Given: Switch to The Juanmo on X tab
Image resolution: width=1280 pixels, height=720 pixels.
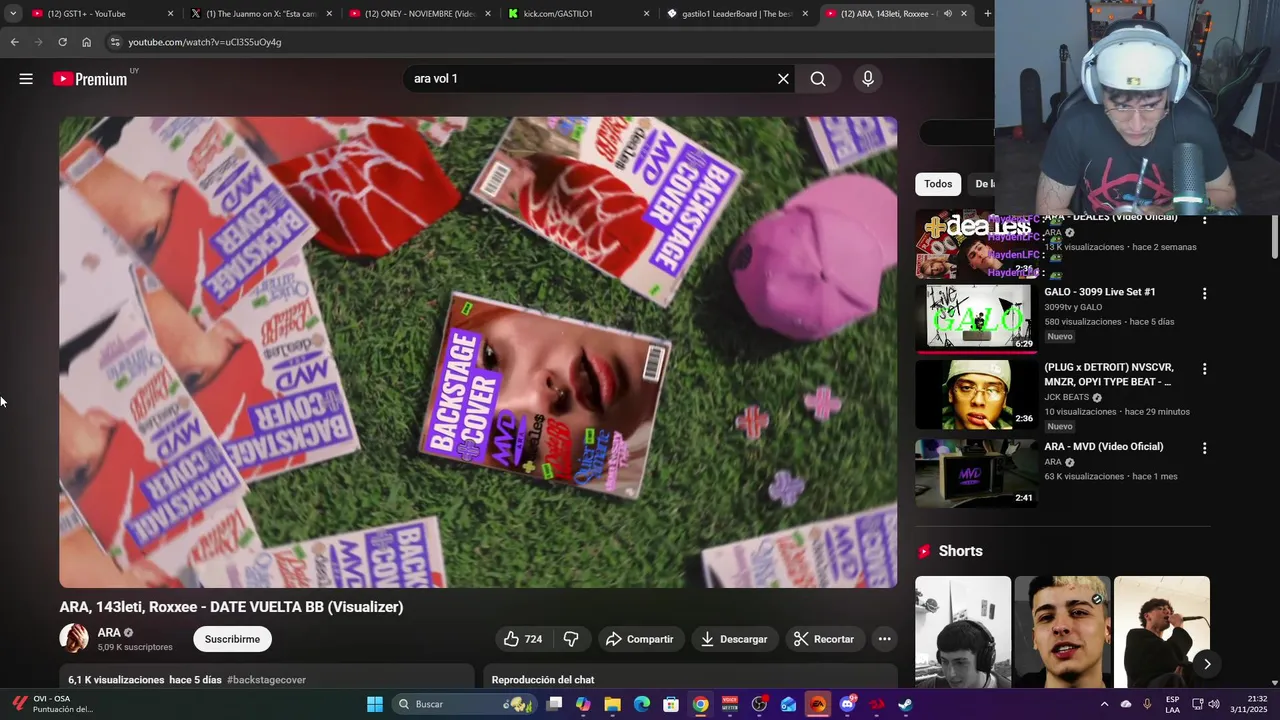Looking at the screenshot, I should tap(260, 14).
